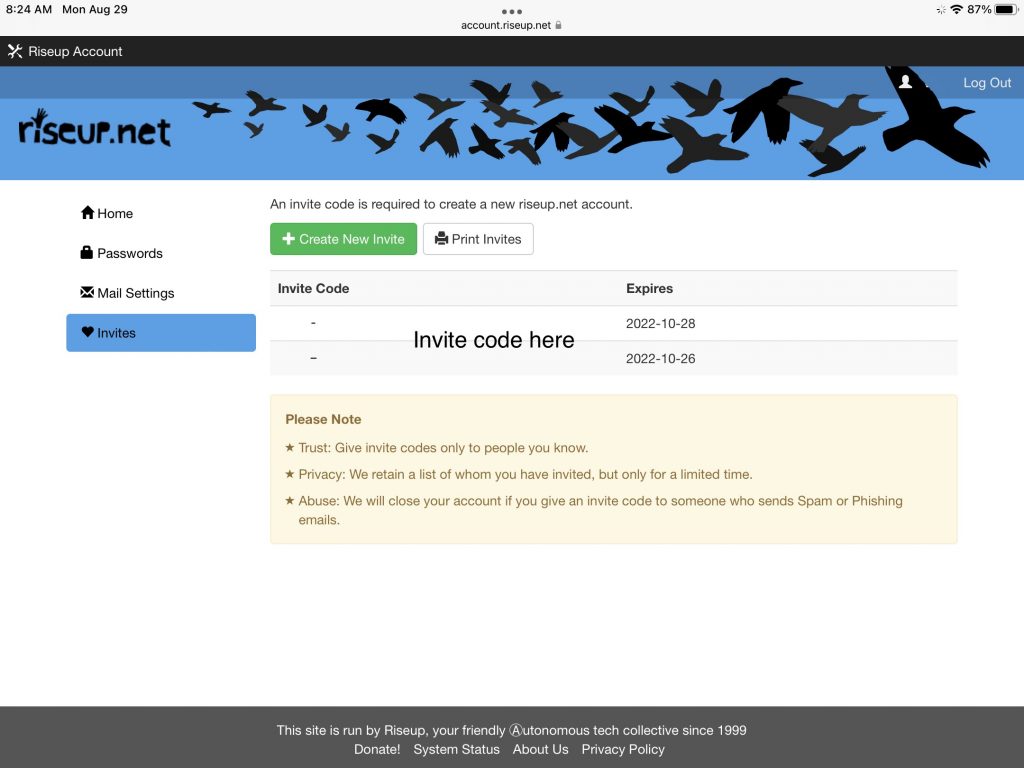The width and height of the screenshot is (1024, 768).
Task: Click the plus icon on Create New Invite
Action: tap(288, 239)
